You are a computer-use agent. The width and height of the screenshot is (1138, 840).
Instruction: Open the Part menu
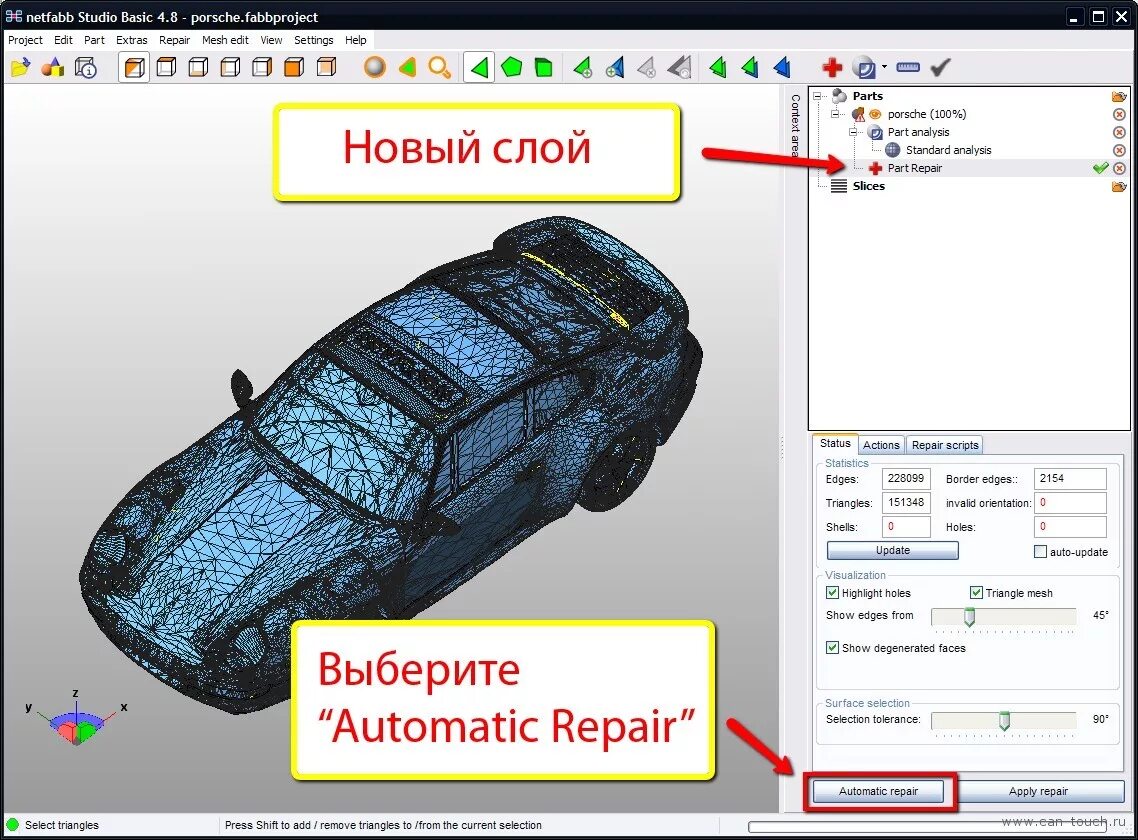(x=94, y=40)
